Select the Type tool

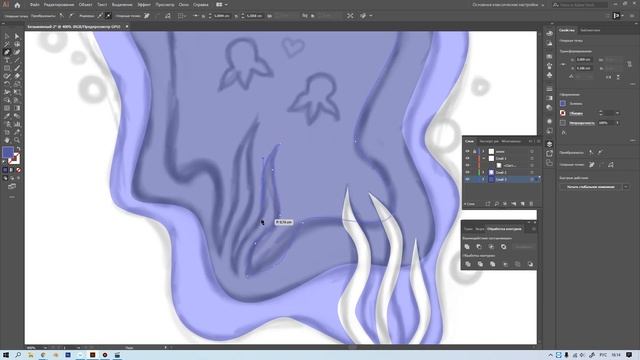click(7, 60)
